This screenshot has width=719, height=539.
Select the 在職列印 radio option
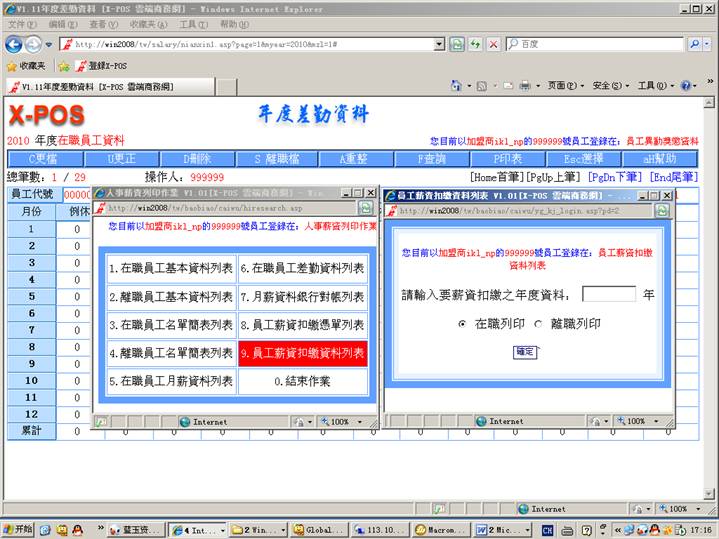(461, 324)
